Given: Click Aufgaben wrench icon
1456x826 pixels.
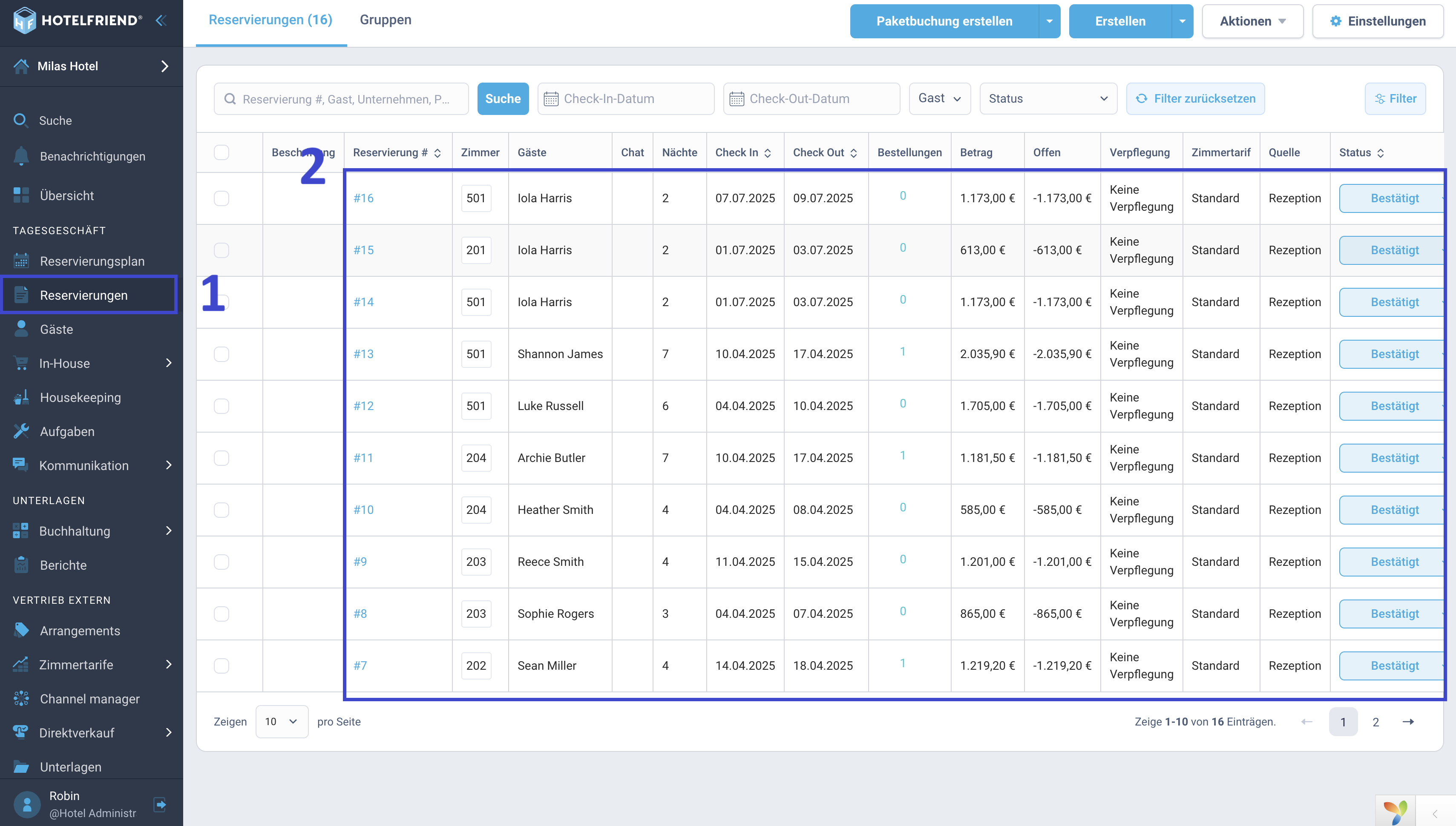Looking at the screenshot, I should (x=21, y=431).
